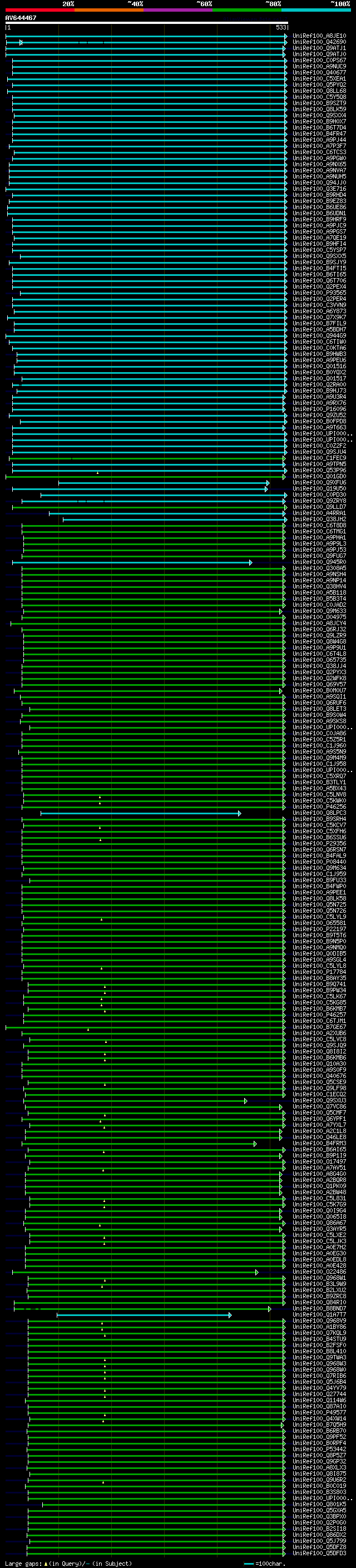Click the short cyan bar for UniRef100_Q1A7T7

[144, 1315]
